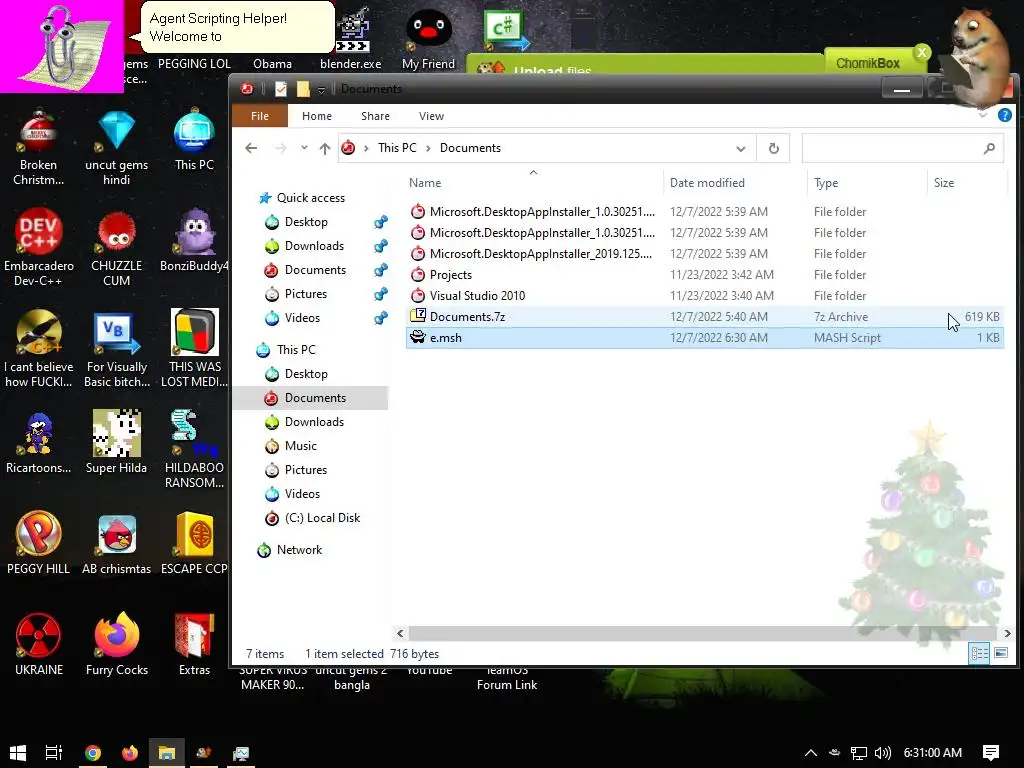
Task: Show hidden system tray icons
Action: tap(810, 753)
